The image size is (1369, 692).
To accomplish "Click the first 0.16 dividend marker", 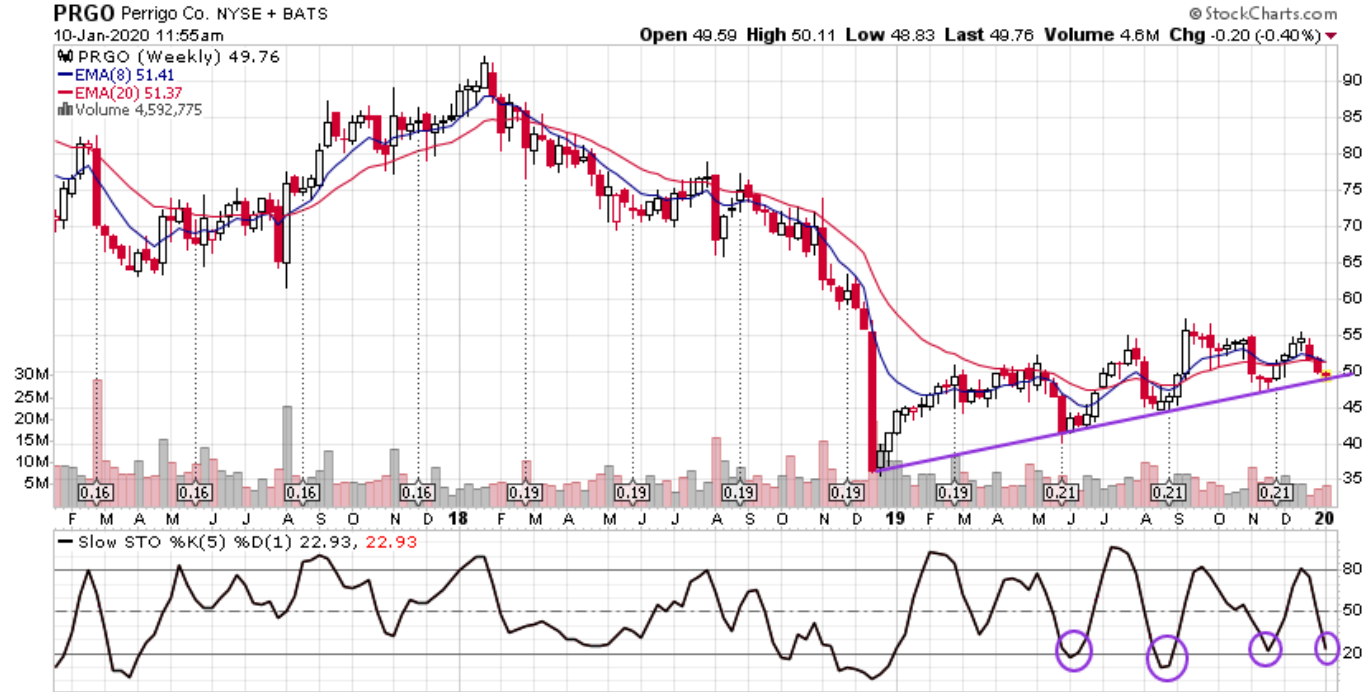I will 96,493.
